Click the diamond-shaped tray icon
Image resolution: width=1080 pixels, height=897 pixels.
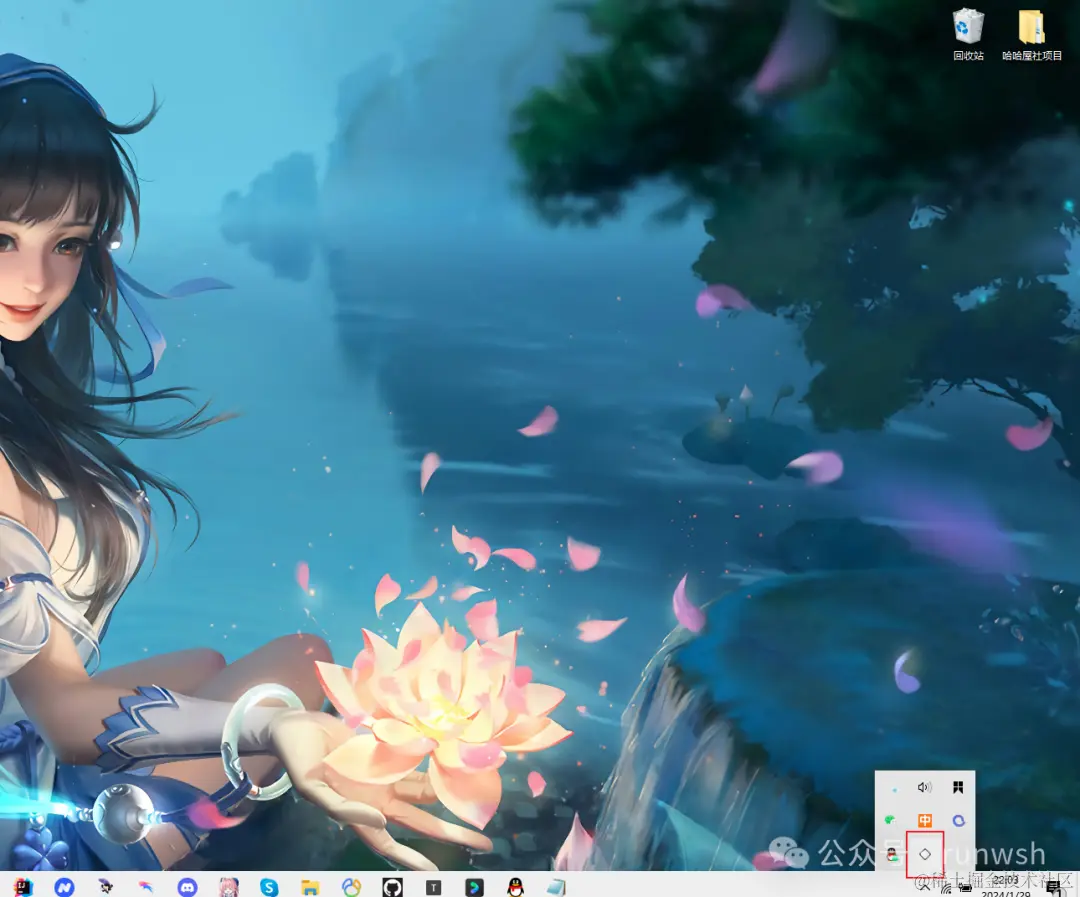click(x=925, y=854)
